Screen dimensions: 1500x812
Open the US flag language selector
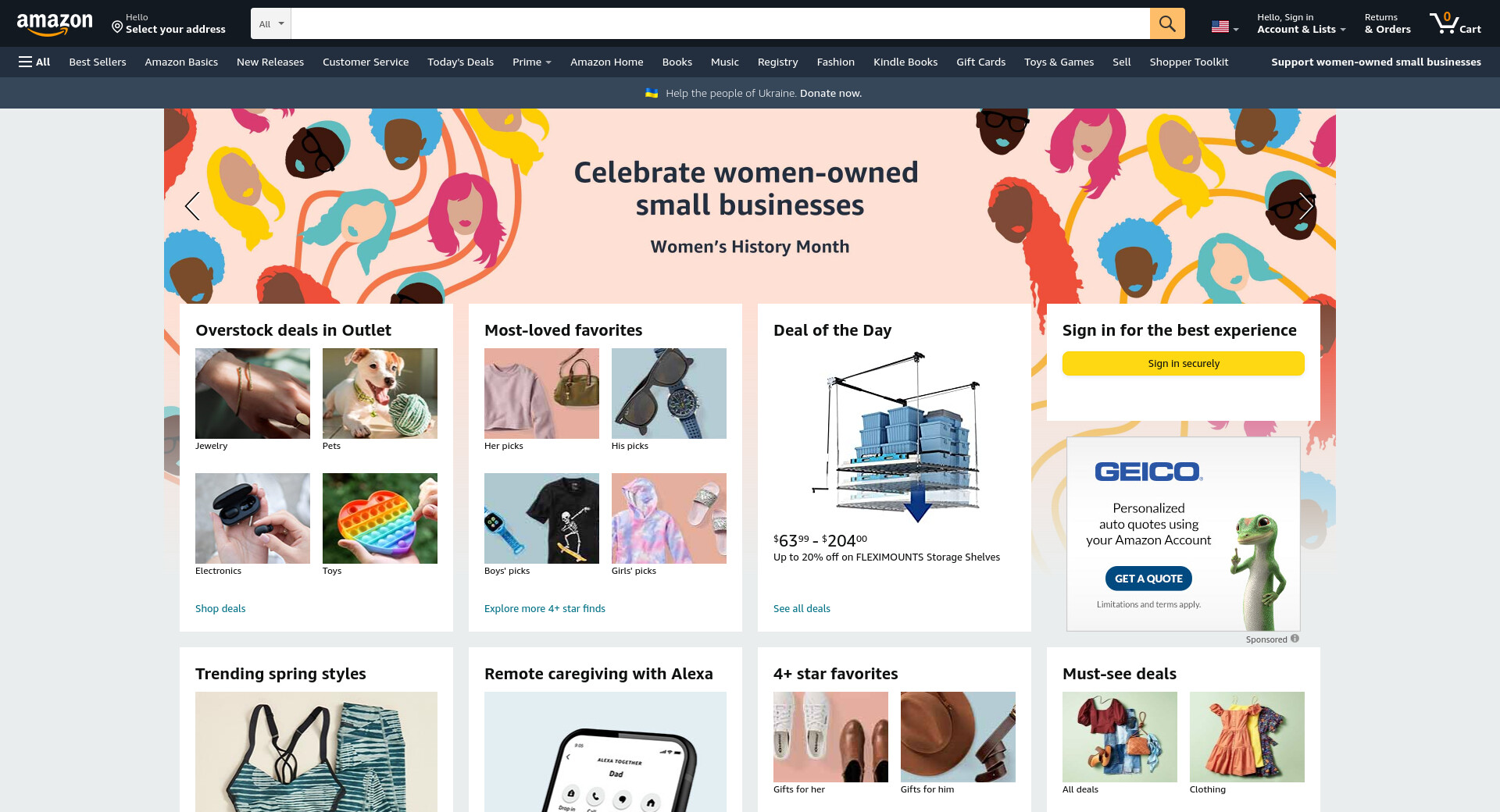1225,27
